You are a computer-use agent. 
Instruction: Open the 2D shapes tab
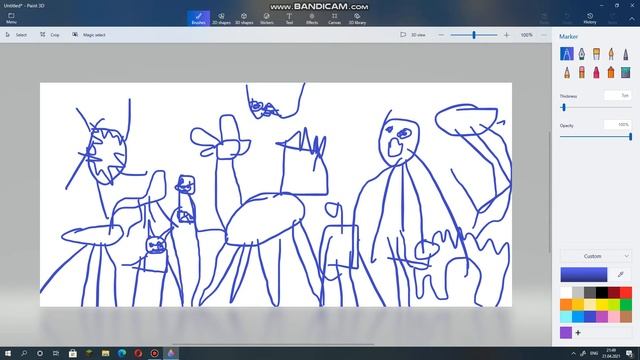tap(221, 18)
